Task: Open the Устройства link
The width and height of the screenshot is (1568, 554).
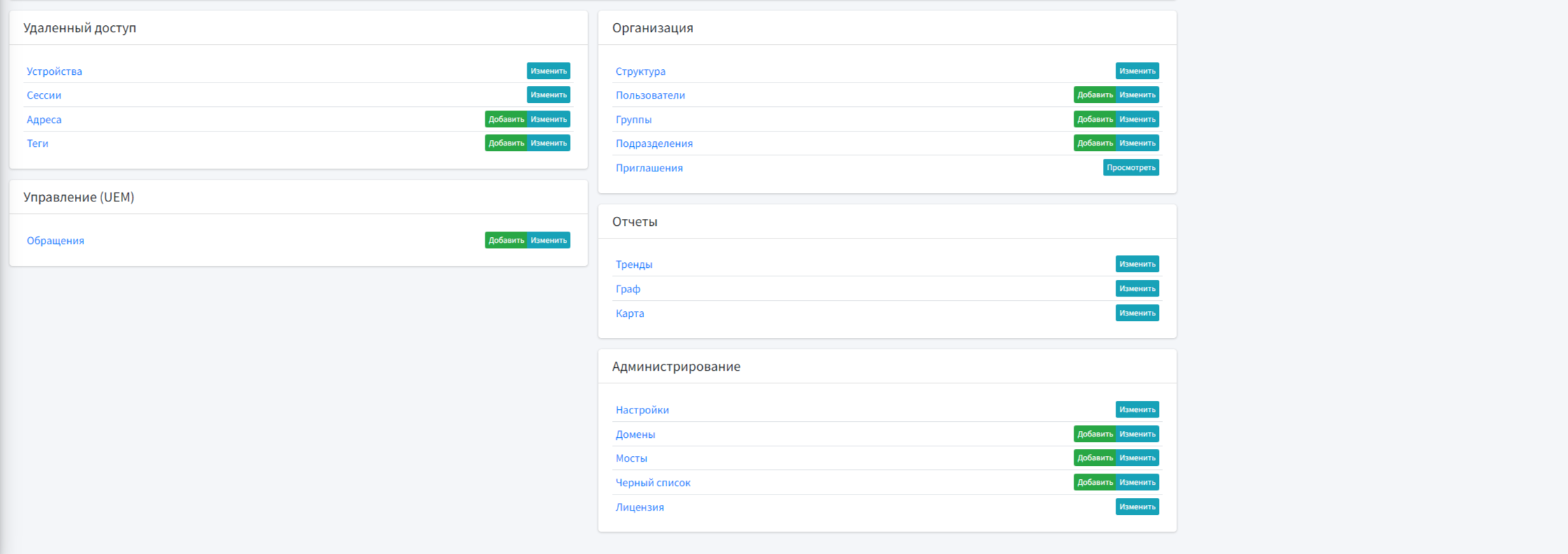Action: click(55, 71)
